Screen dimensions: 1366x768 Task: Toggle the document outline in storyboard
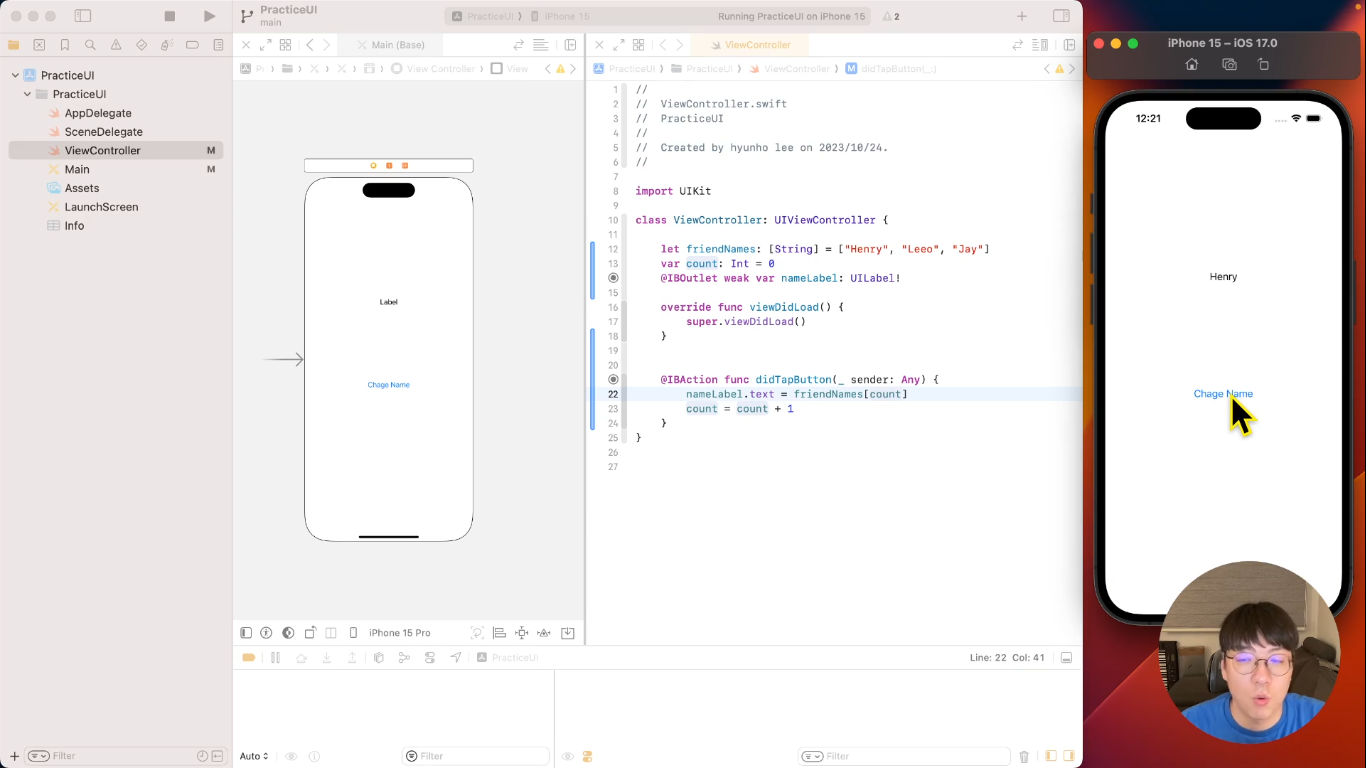point(246,633)
